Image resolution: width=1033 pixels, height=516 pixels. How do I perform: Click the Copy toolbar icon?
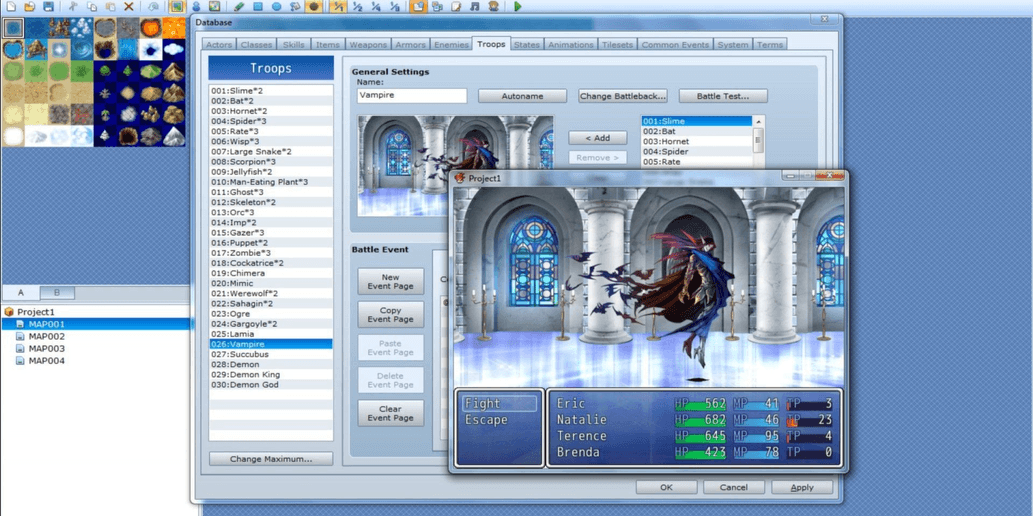pos(92,7)
